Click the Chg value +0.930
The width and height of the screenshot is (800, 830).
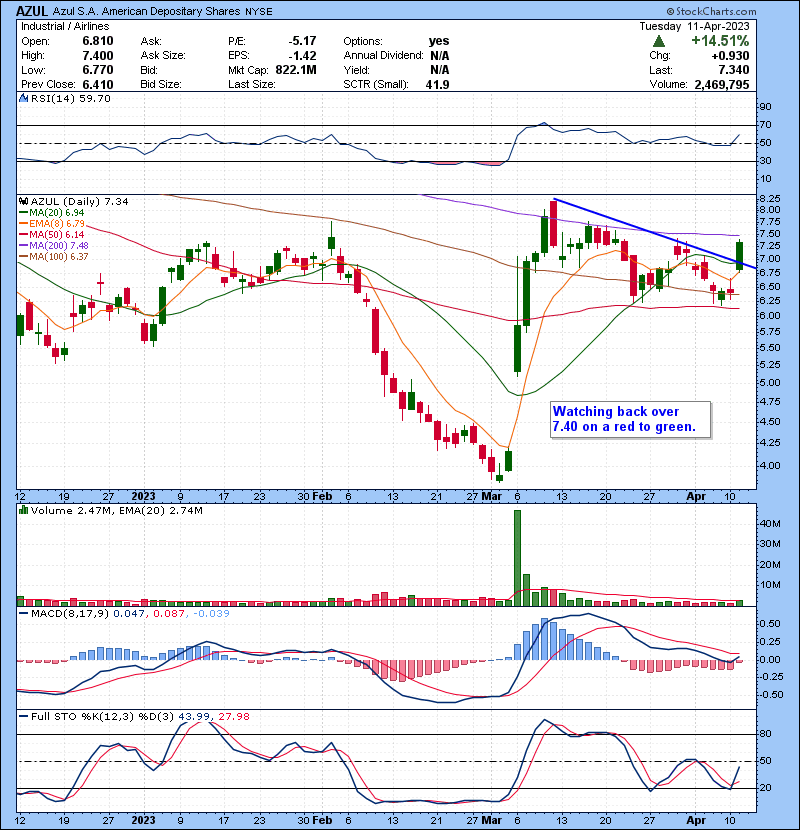[730, 56]
